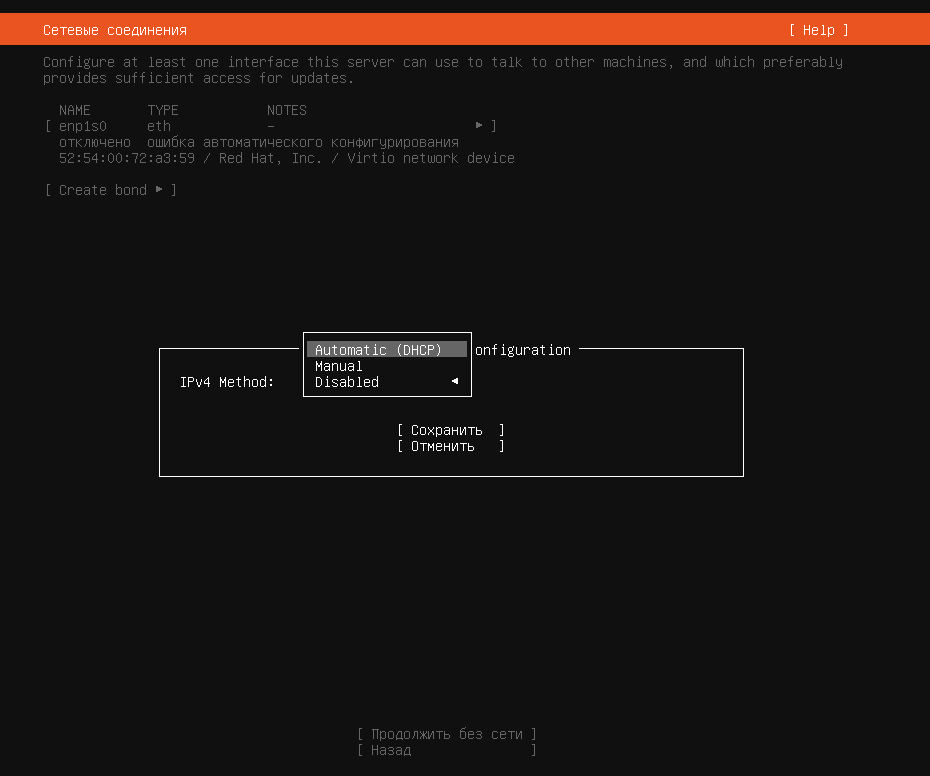Select the enp1s0 network interface row
The width and height of the screenshot is (930, 776).
click(x=270, y=126)
